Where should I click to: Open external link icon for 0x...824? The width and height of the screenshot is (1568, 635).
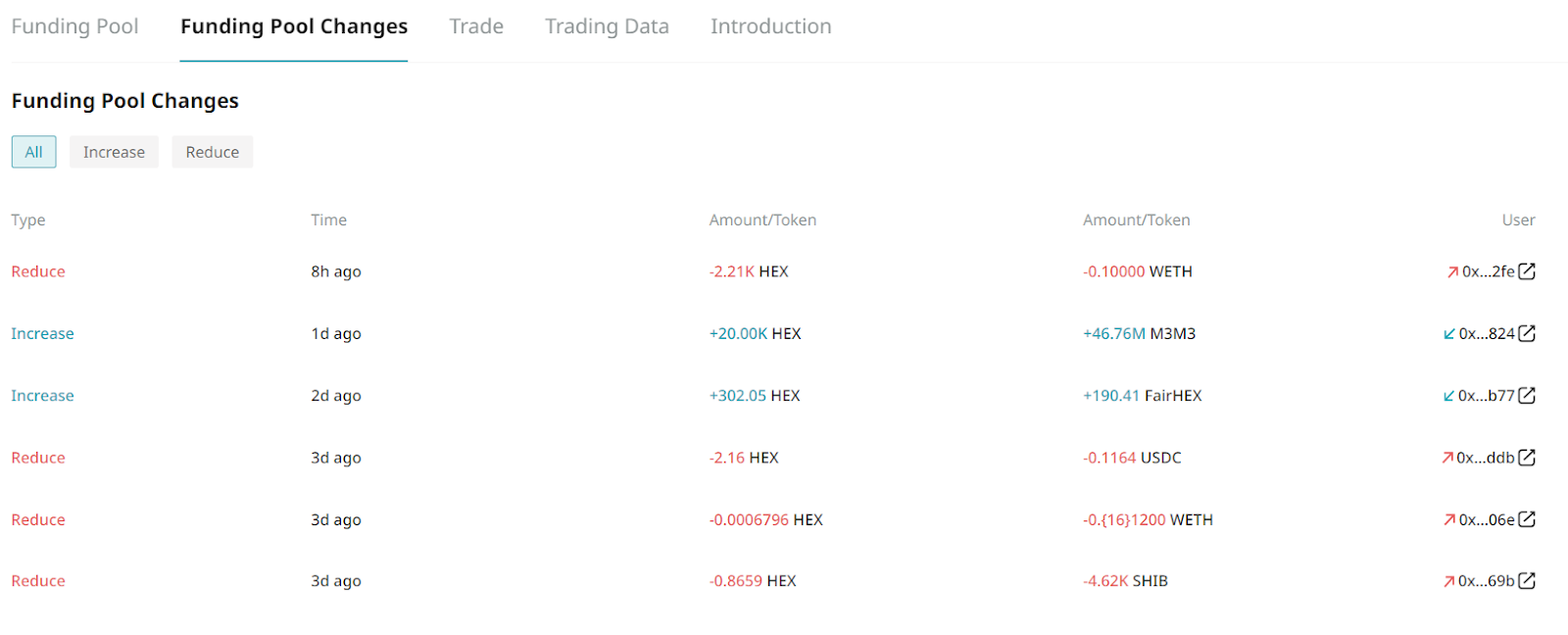(1527, 333)
